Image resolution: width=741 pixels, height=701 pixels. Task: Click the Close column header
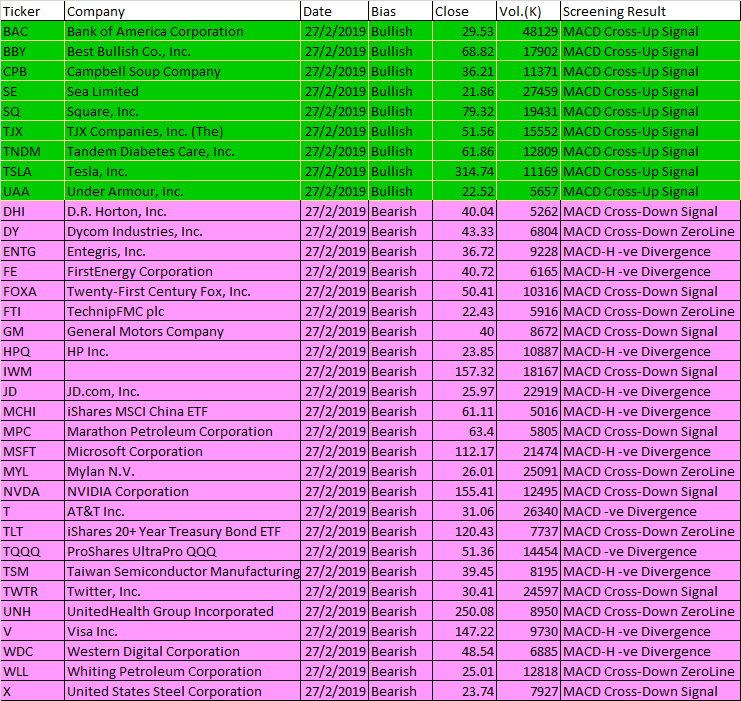[464, 11]
